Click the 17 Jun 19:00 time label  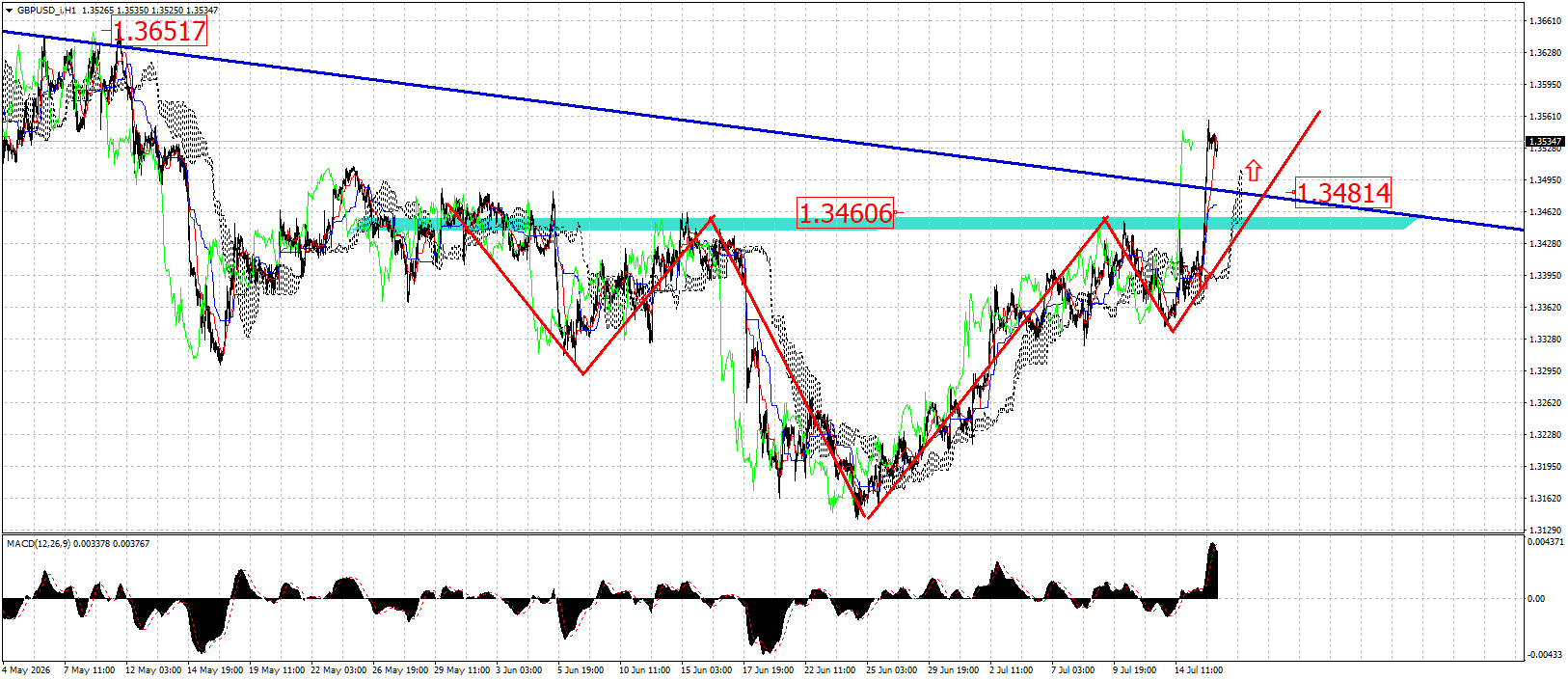point(770,670)
